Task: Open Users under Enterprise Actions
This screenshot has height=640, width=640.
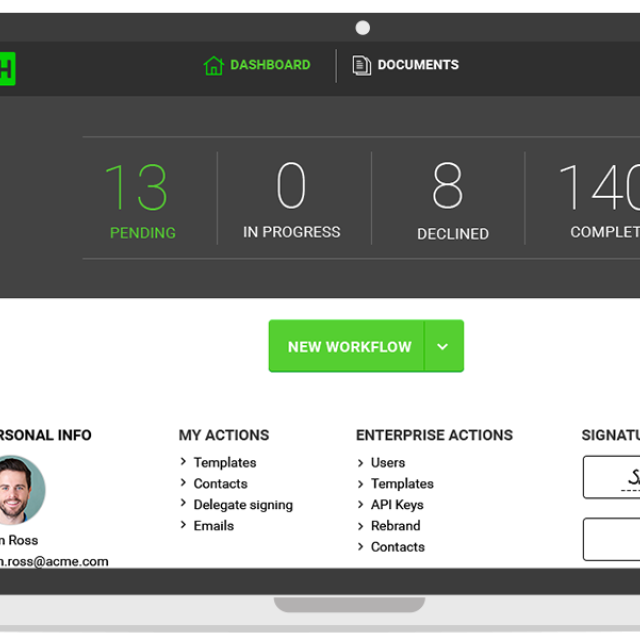Action: (x=387, y=463)
